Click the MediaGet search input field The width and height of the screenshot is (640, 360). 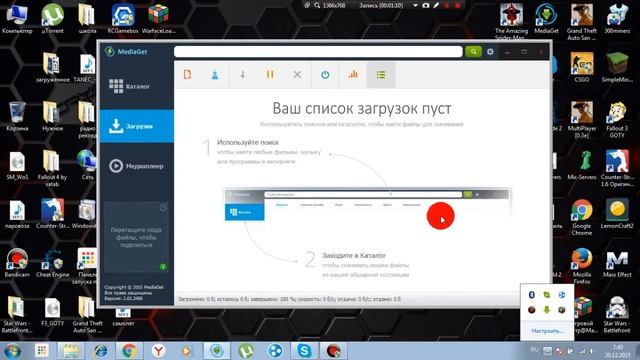click(318, 52)
